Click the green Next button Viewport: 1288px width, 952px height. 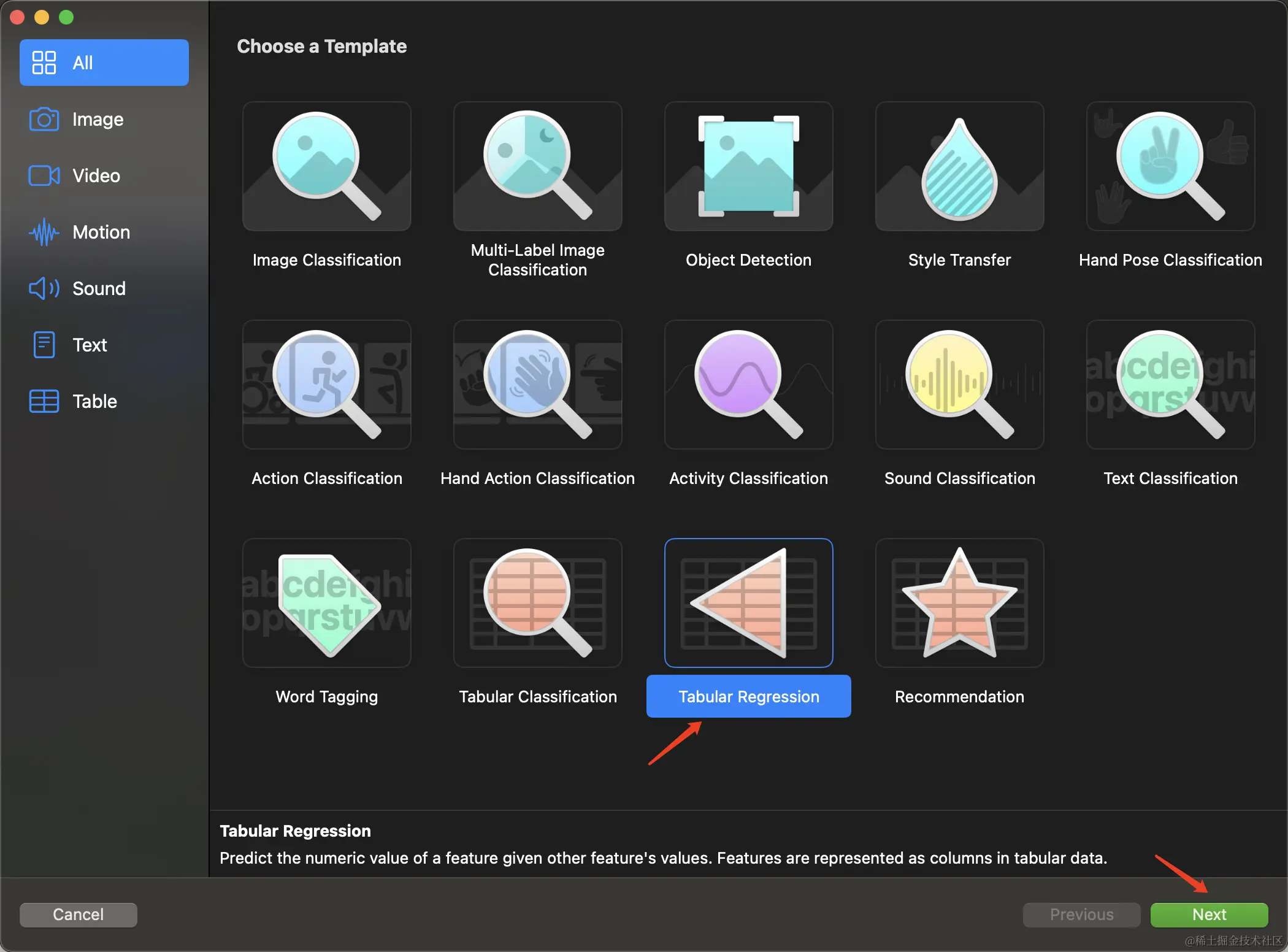pyautogui.click(x=1208, y=914)
